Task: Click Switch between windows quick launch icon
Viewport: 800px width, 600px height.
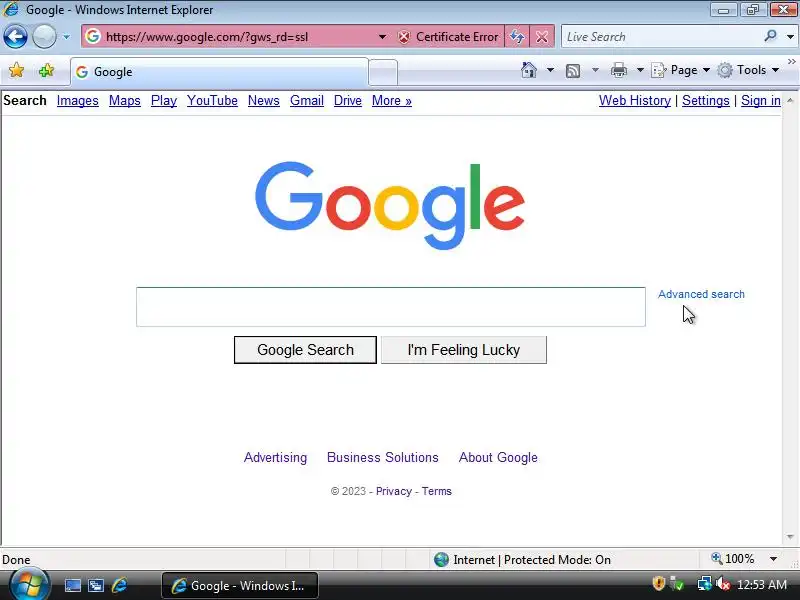Action: 95,585
